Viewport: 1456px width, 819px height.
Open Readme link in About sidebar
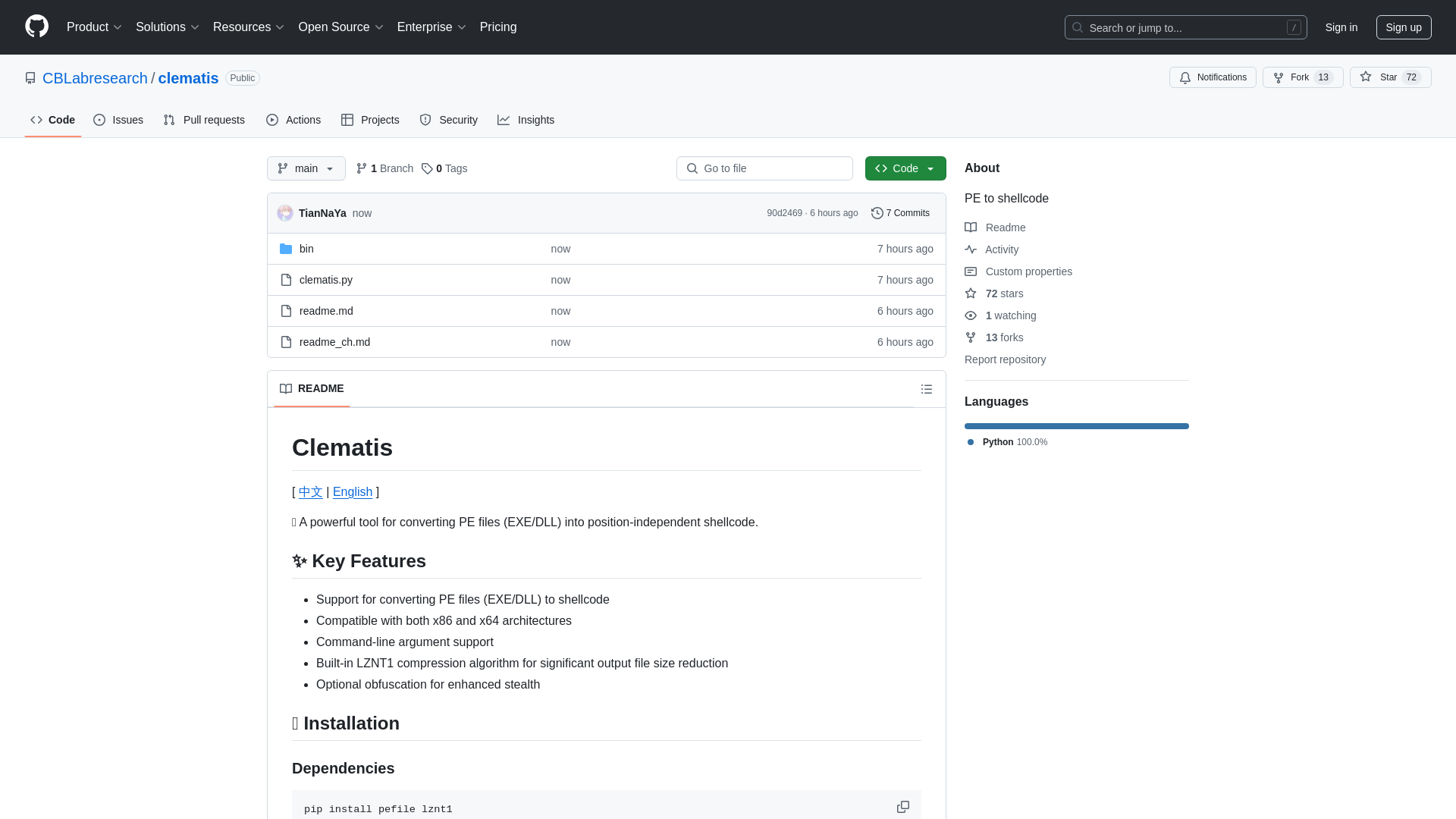995,227
